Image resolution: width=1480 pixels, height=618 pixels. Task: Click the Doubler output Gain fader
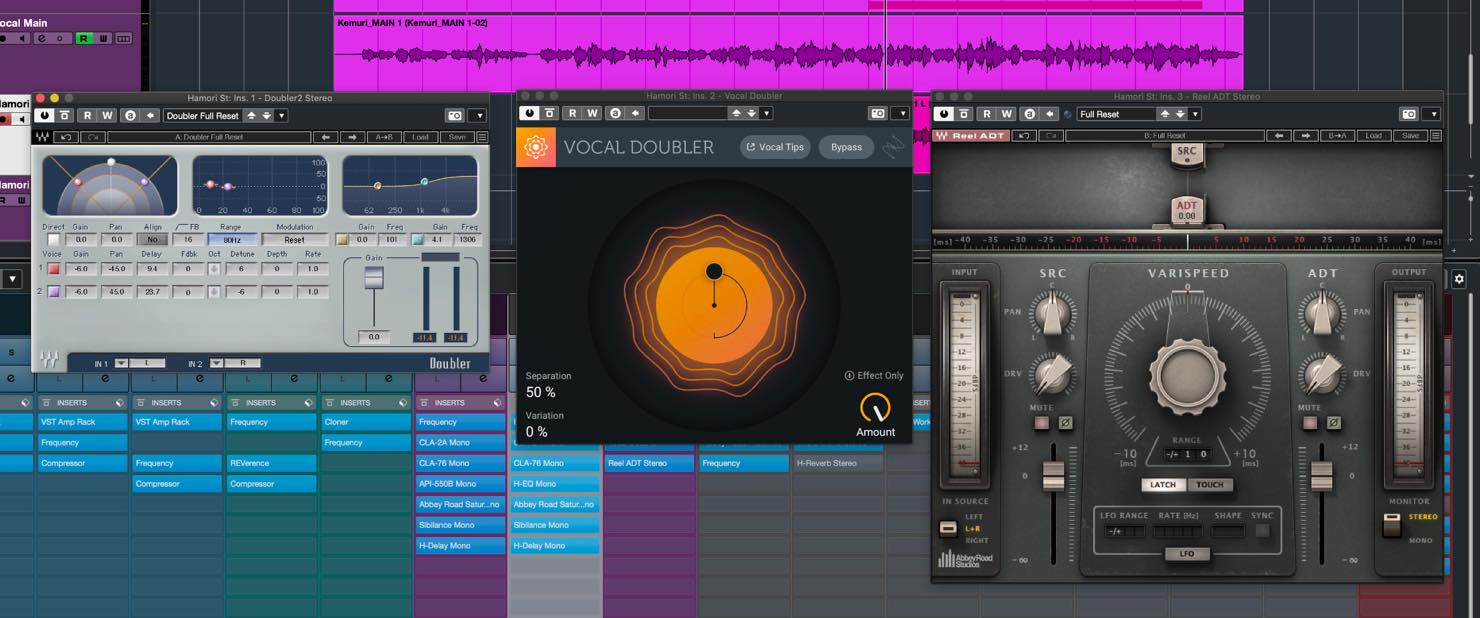tap(373, 279)
